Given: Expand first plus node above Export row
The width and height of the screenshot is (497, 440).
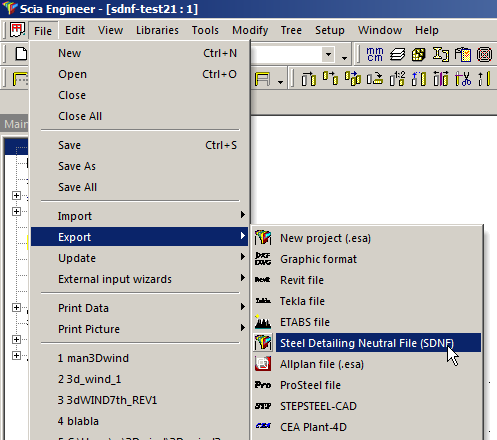Looking at the screenshot, I should [x=16, y=195].
